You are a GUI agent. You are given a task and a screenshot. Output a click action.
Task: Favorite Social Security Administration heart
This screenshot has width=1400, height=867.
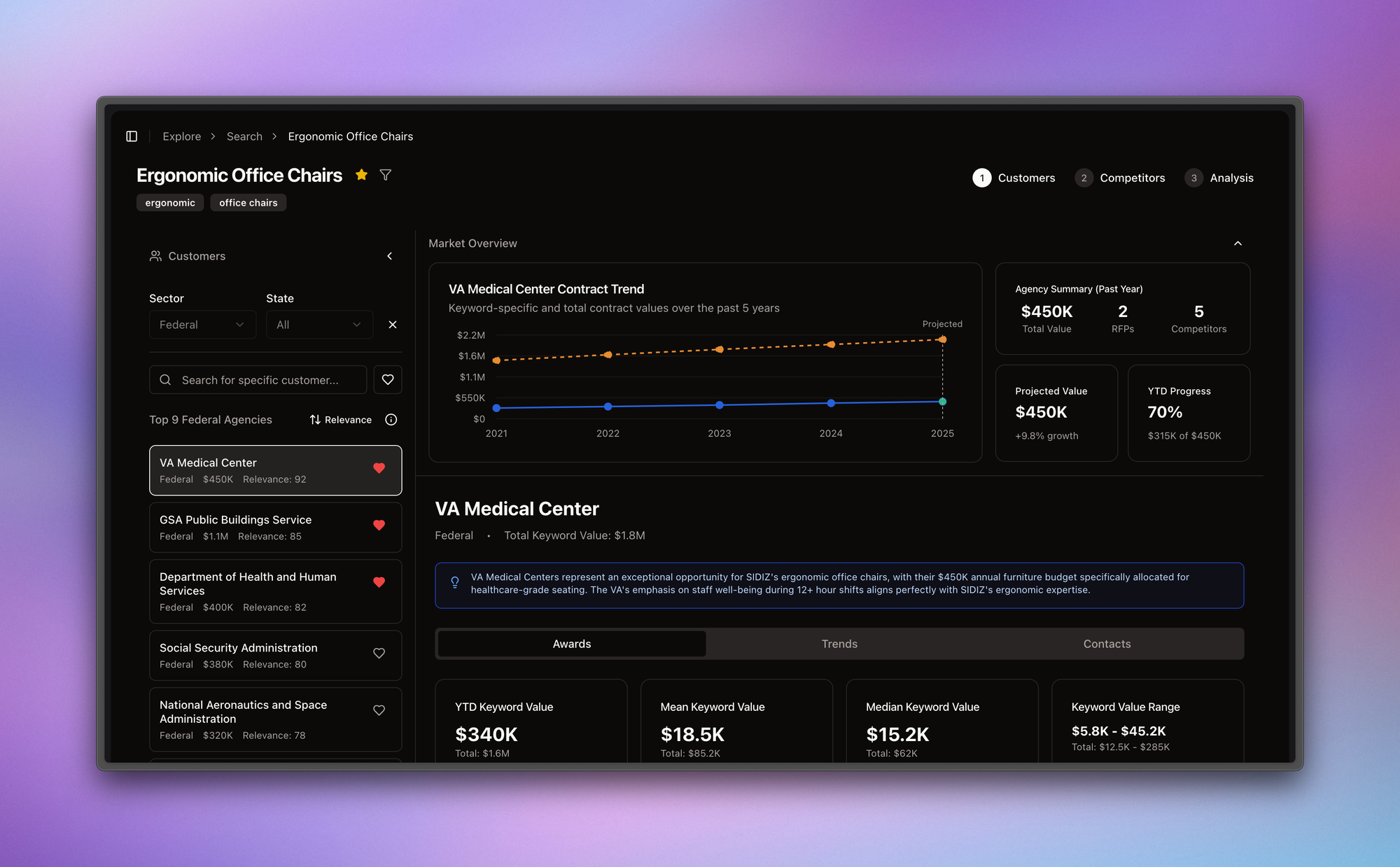tap(379, 653)
